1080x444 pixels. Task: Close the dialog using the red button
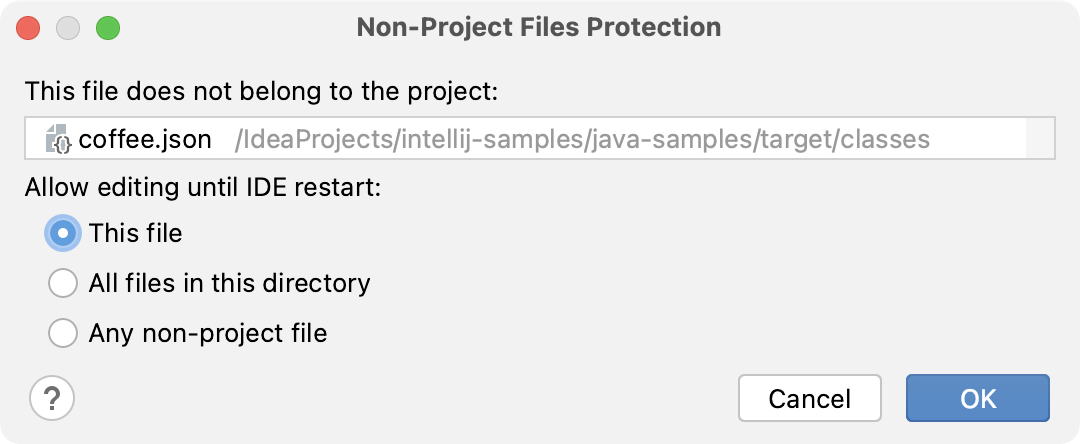point(28,27)
